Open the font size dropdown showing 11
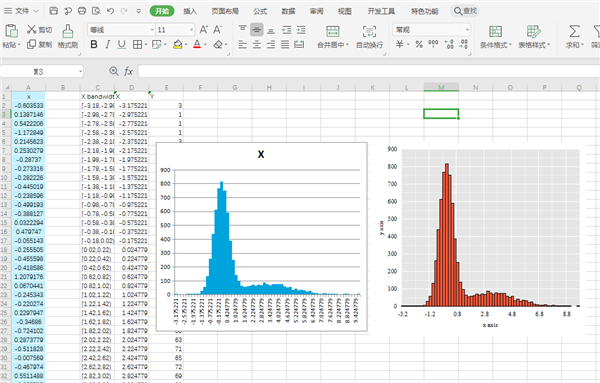Image resolution: width=600 pixels, height=383 pixels. (x=191, y=29)
